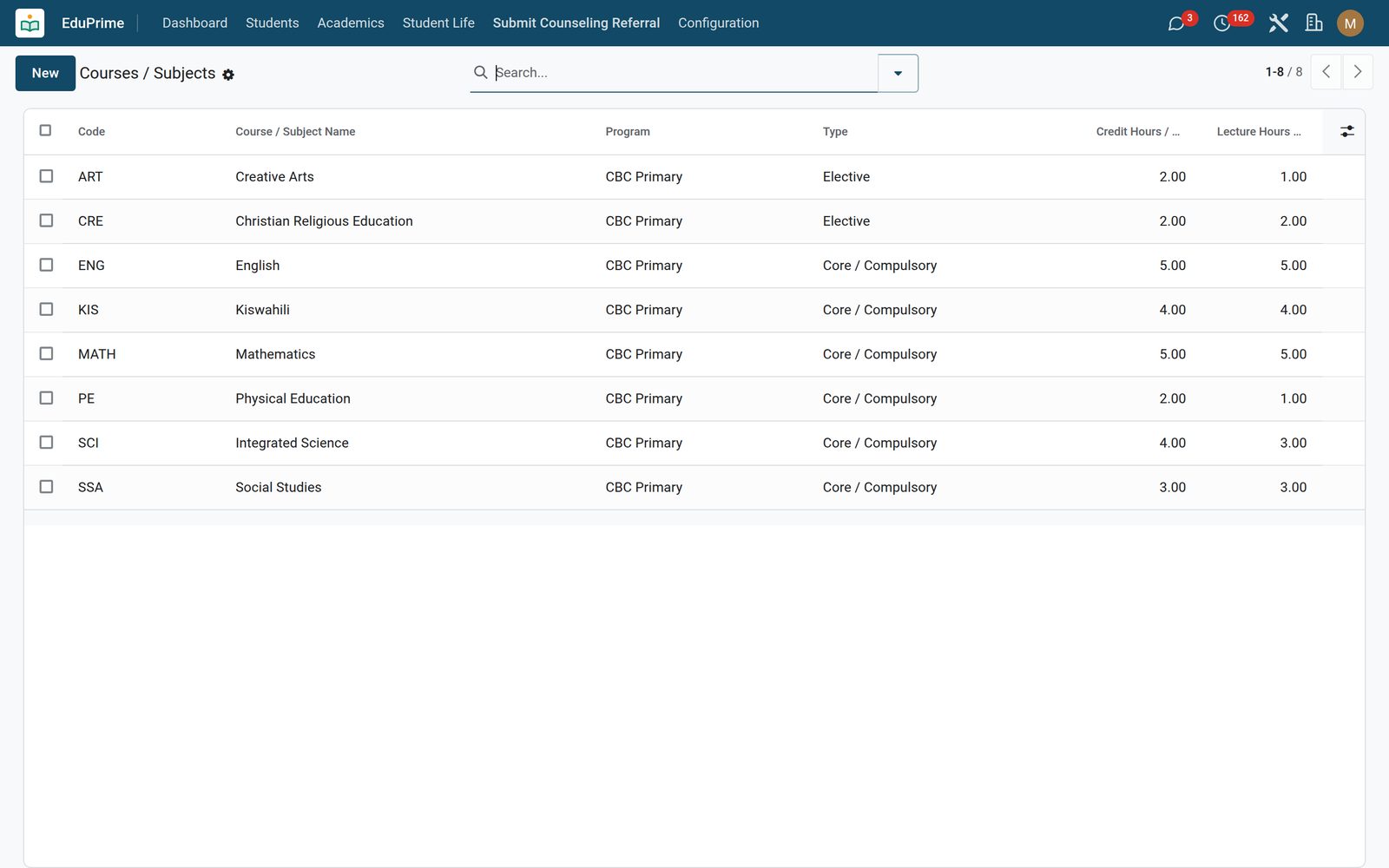Click the search magnifier icon
The image size is (1389, 868).
point(480,72)
